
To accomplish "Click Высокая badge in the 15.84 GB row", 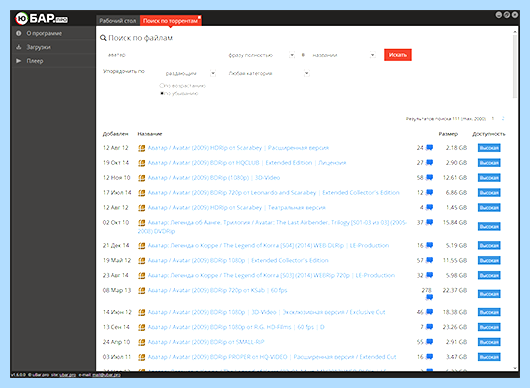I will (x=489, y=226).
